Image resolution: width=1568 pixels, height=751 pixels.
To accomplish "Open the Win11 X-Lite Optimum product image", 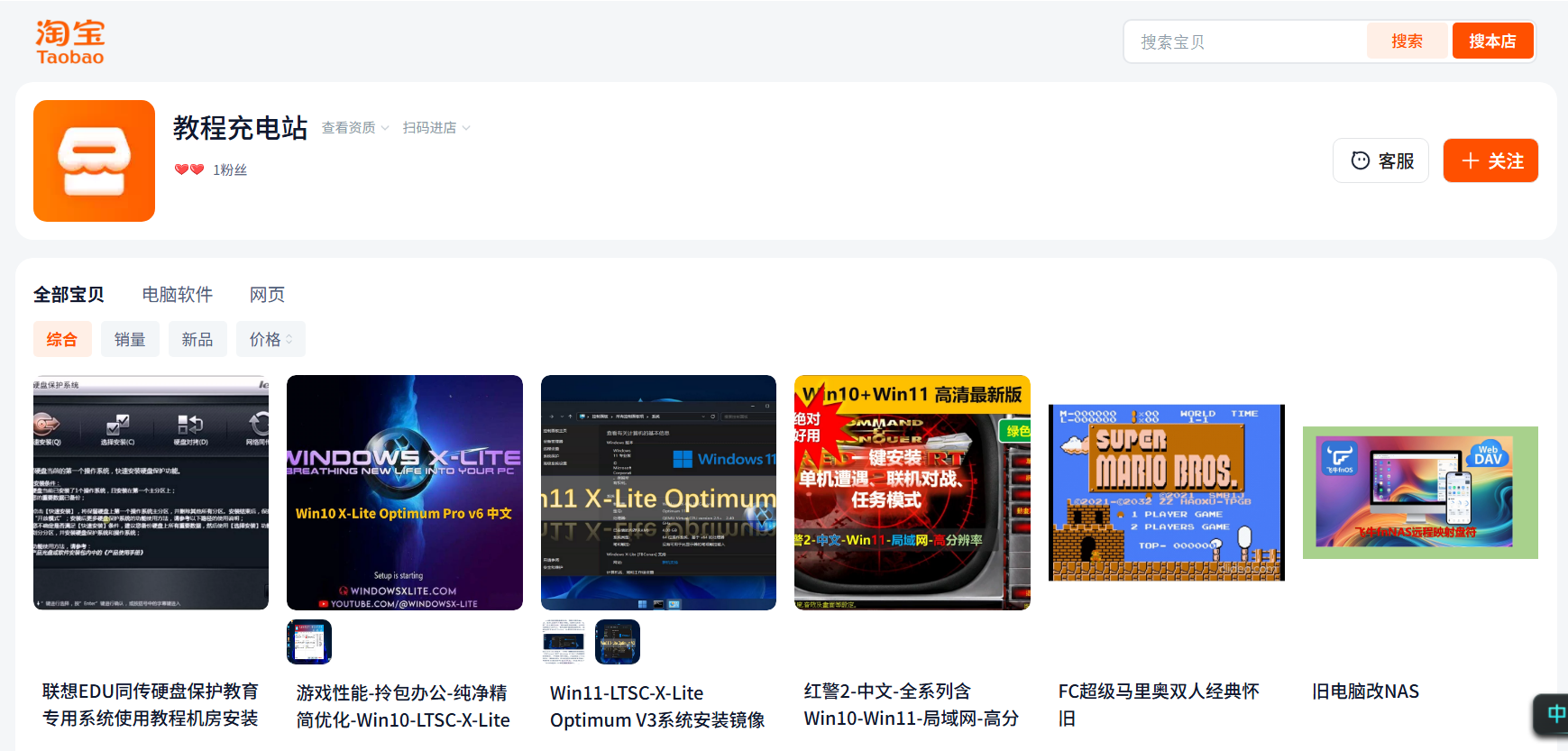I will 658,492.
